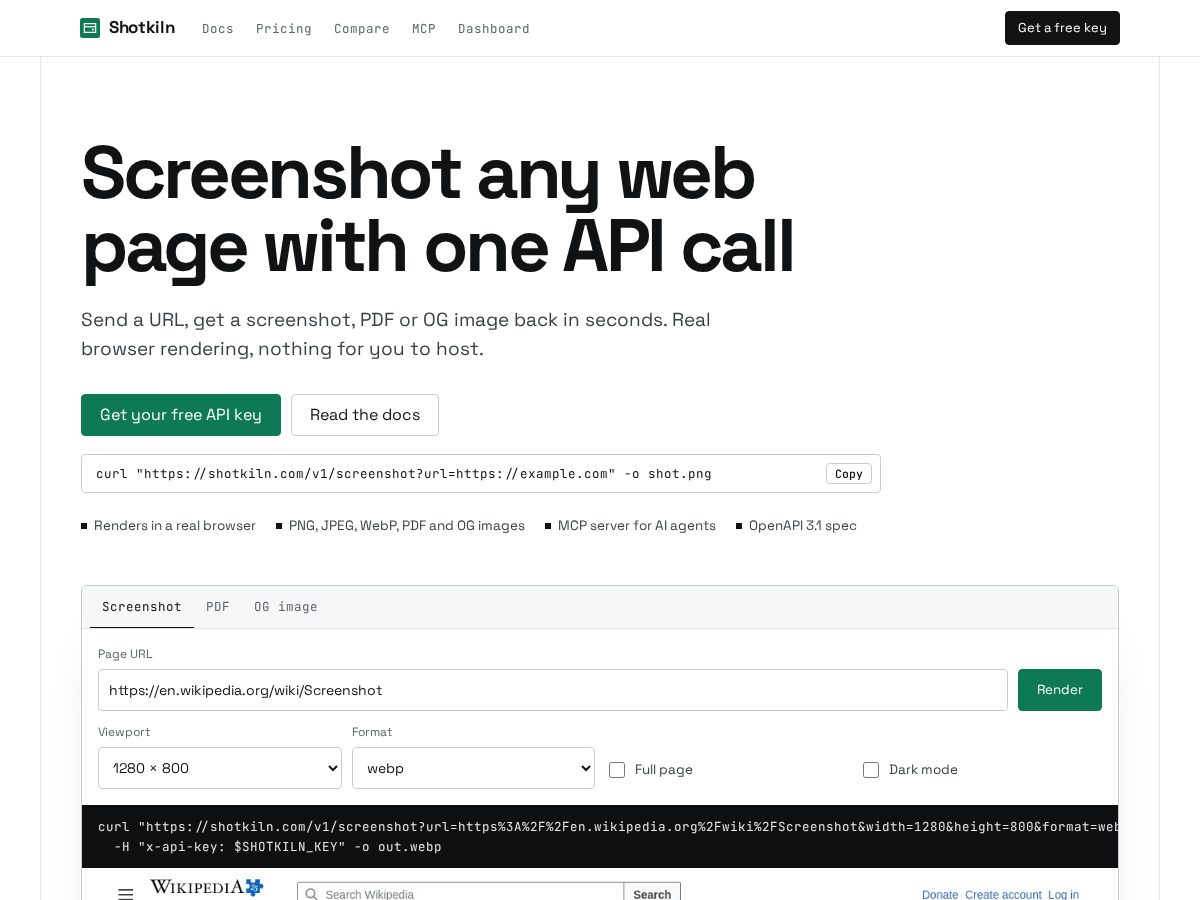Click the Get a free key button
1200x900 pixels.
[1062, 28]
